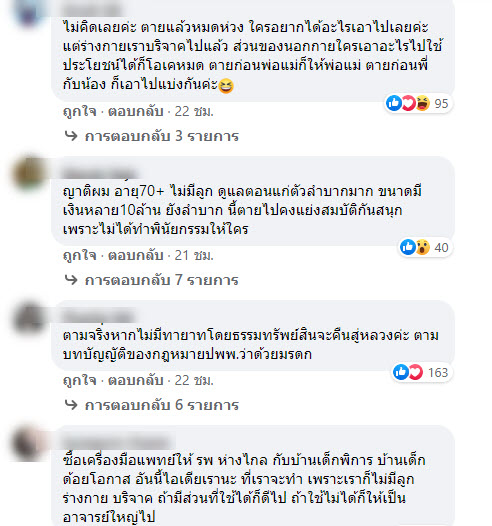Screen dimensions: 492x526
Task: Open the 21 ชม. timestamp link
Action: click(194, 256)
